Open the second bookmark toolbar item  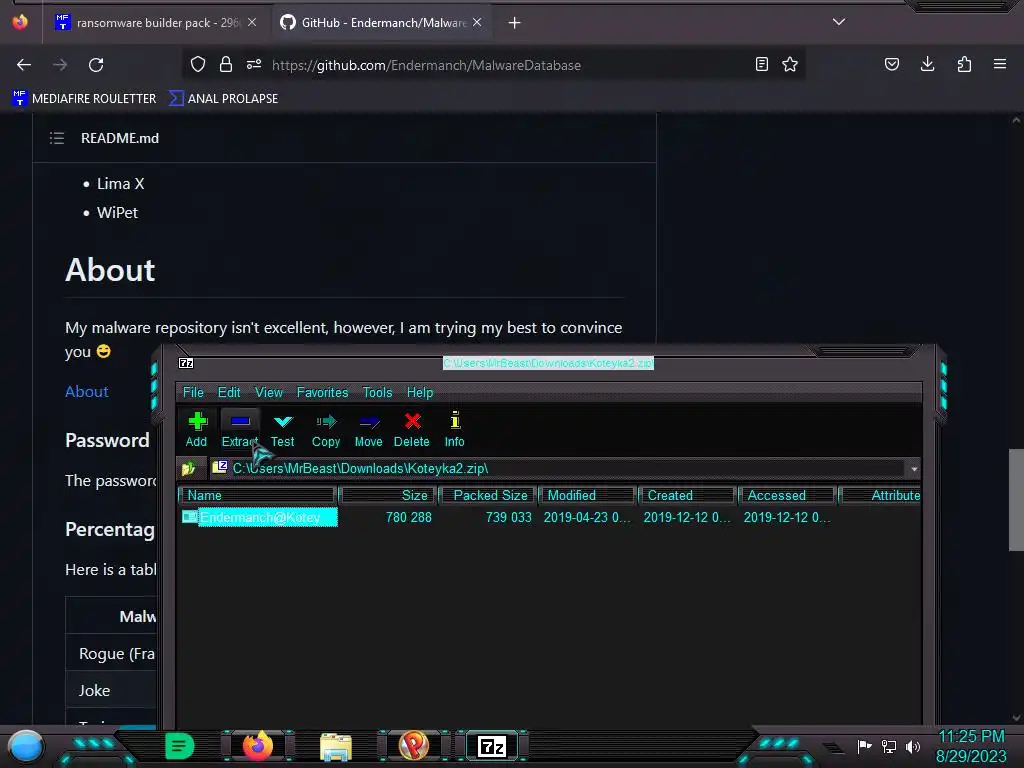[x=223, y=99]
